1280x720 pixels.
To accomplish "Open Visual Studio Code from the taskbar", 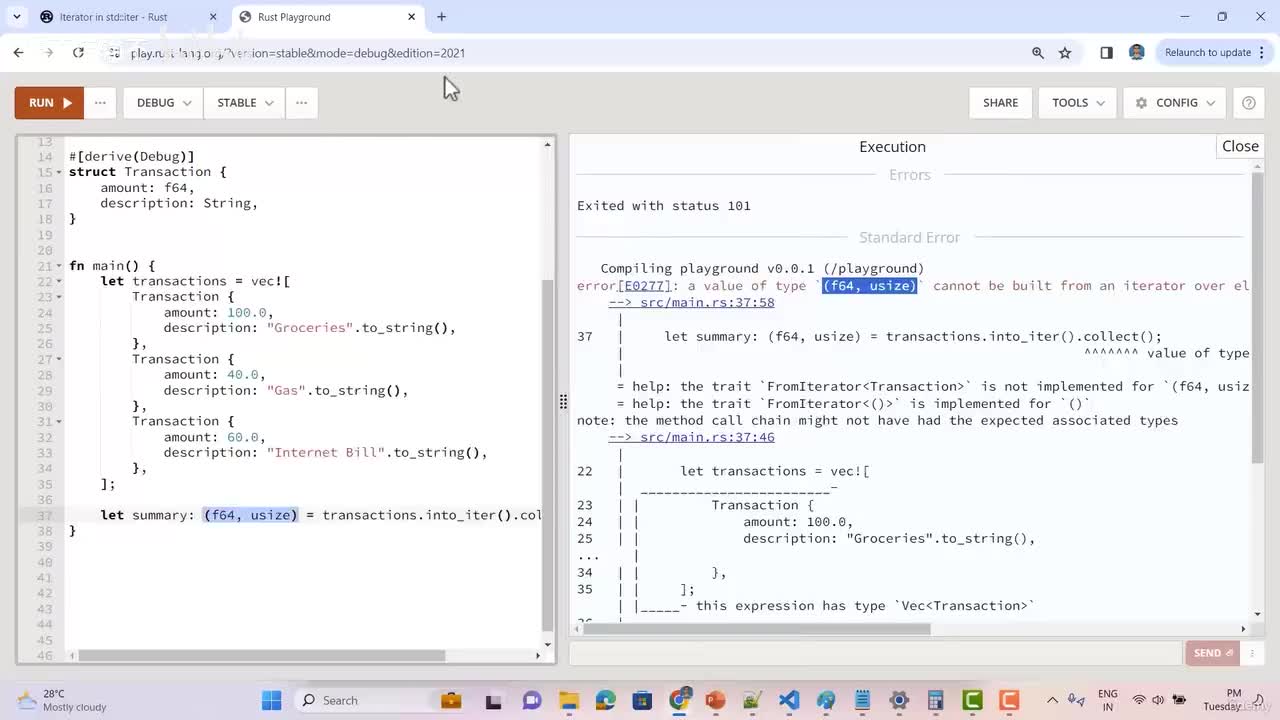I will pyautogui.click(x=789, y=700).
